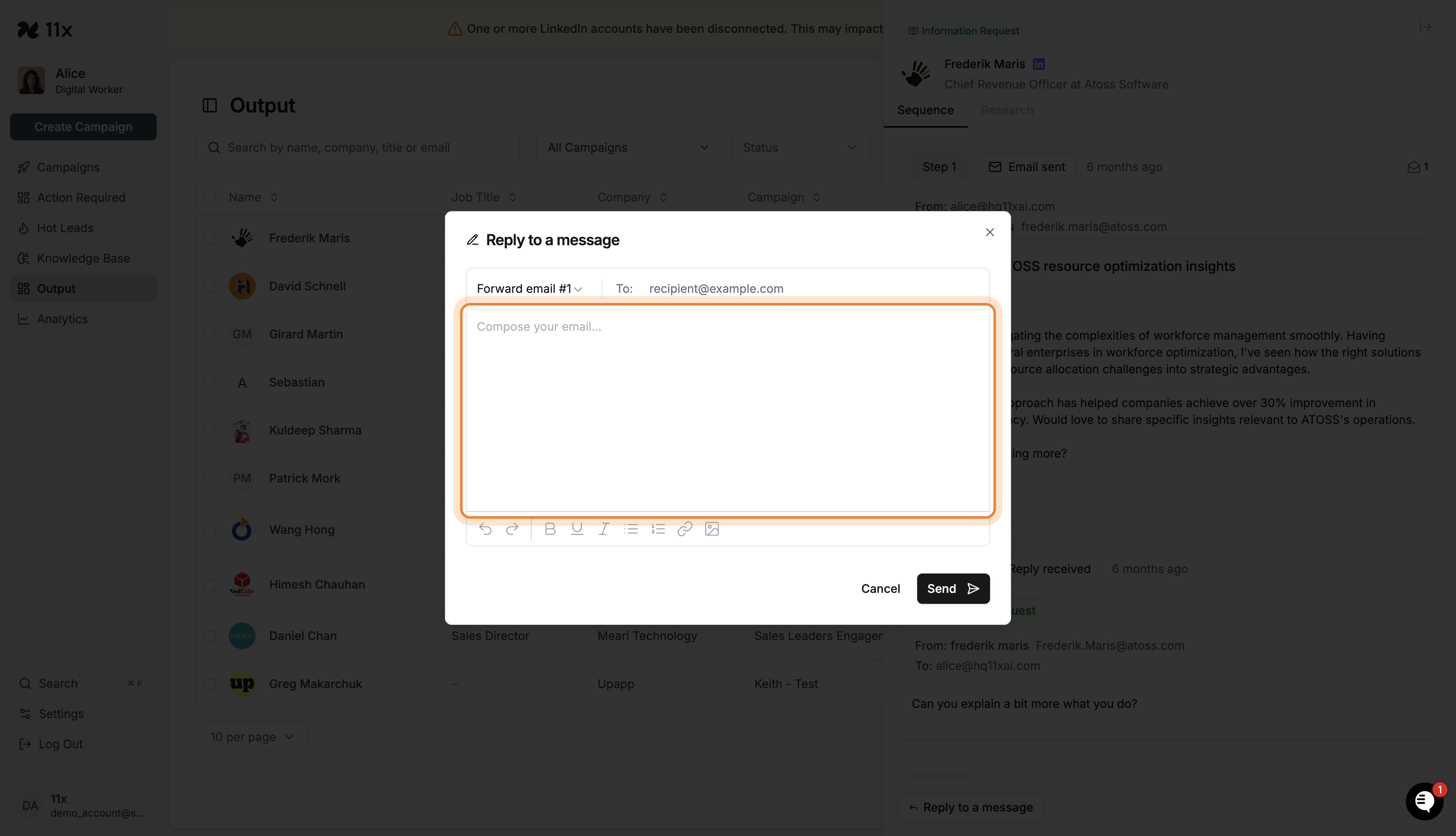Open the chat bubble with notification badge
Screen dimensions: 1456x836
(x=1424, y=801)
